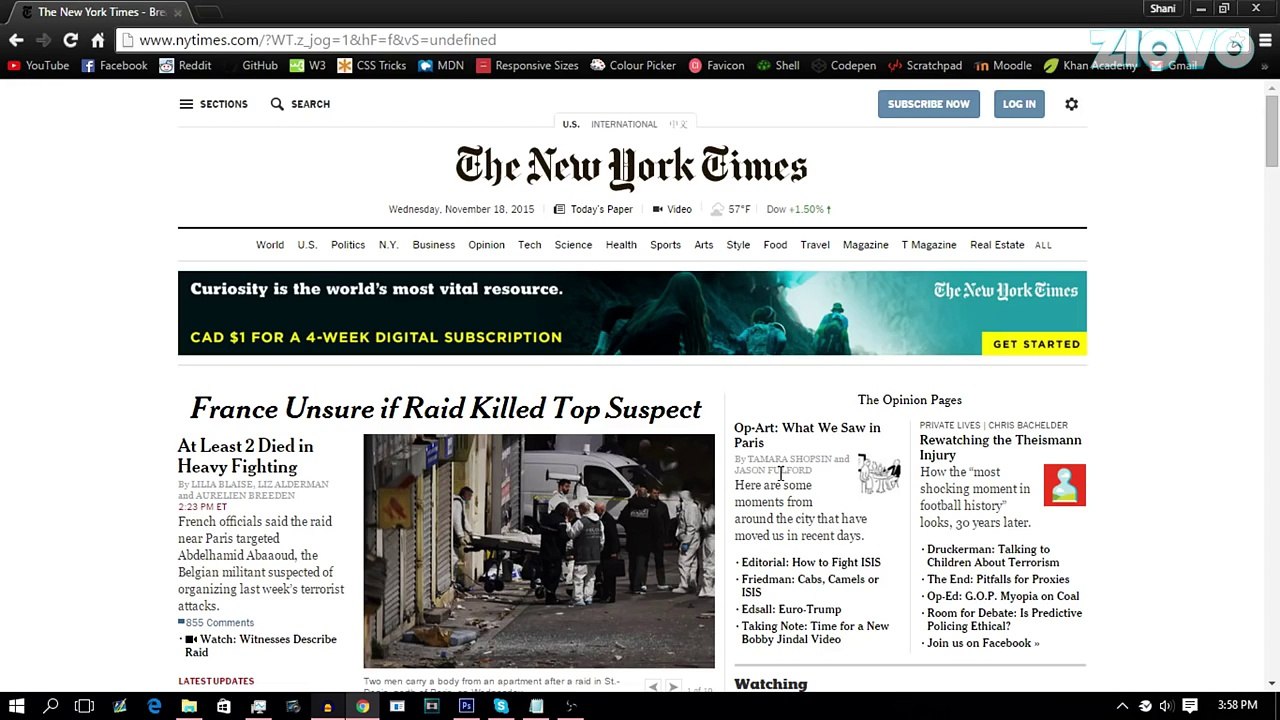Open Rewatching the Theismann Injury article
Viewport: 1280px width, 720px height.
[1000, 447]
